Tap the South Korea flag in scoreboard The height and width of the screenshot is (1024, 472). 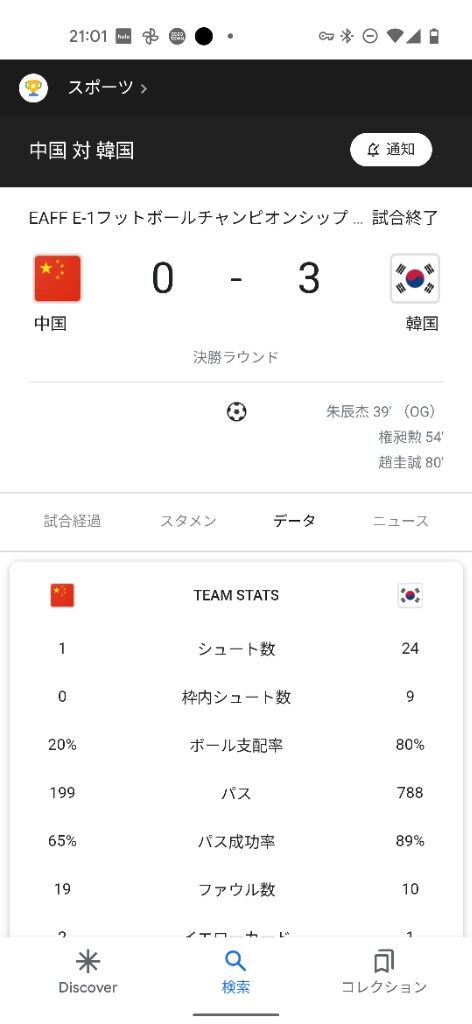(x=415, y=279)
